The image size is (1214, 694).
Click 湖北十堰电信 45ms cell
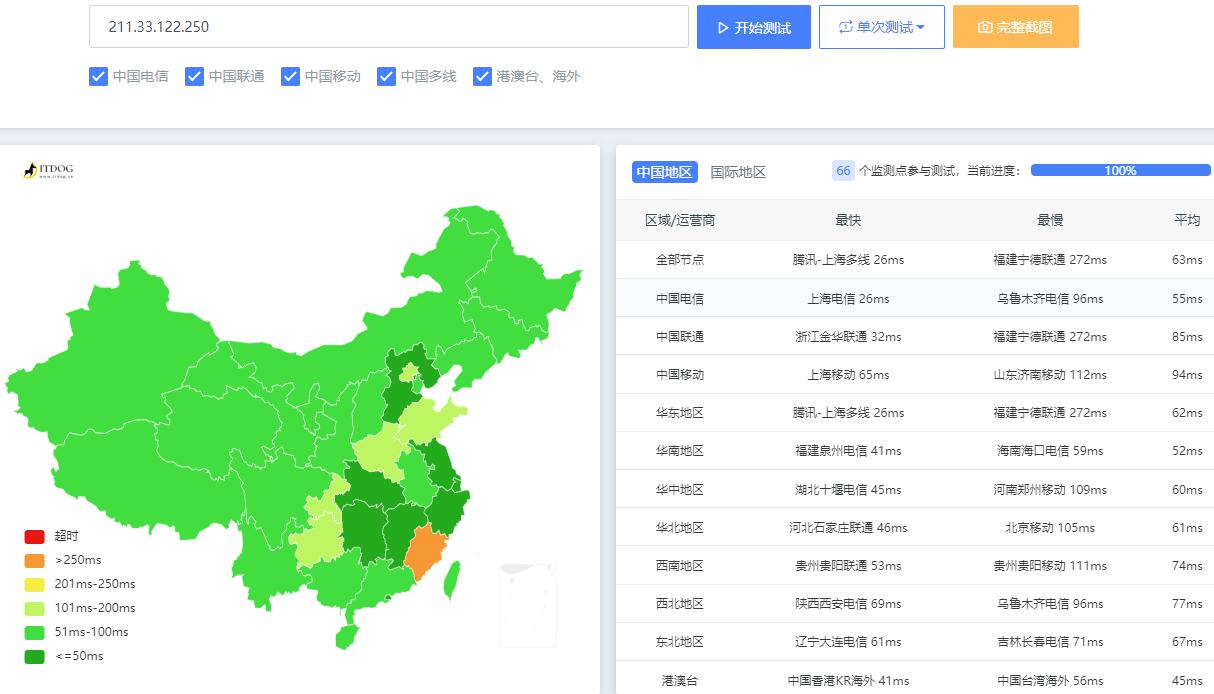848,489
